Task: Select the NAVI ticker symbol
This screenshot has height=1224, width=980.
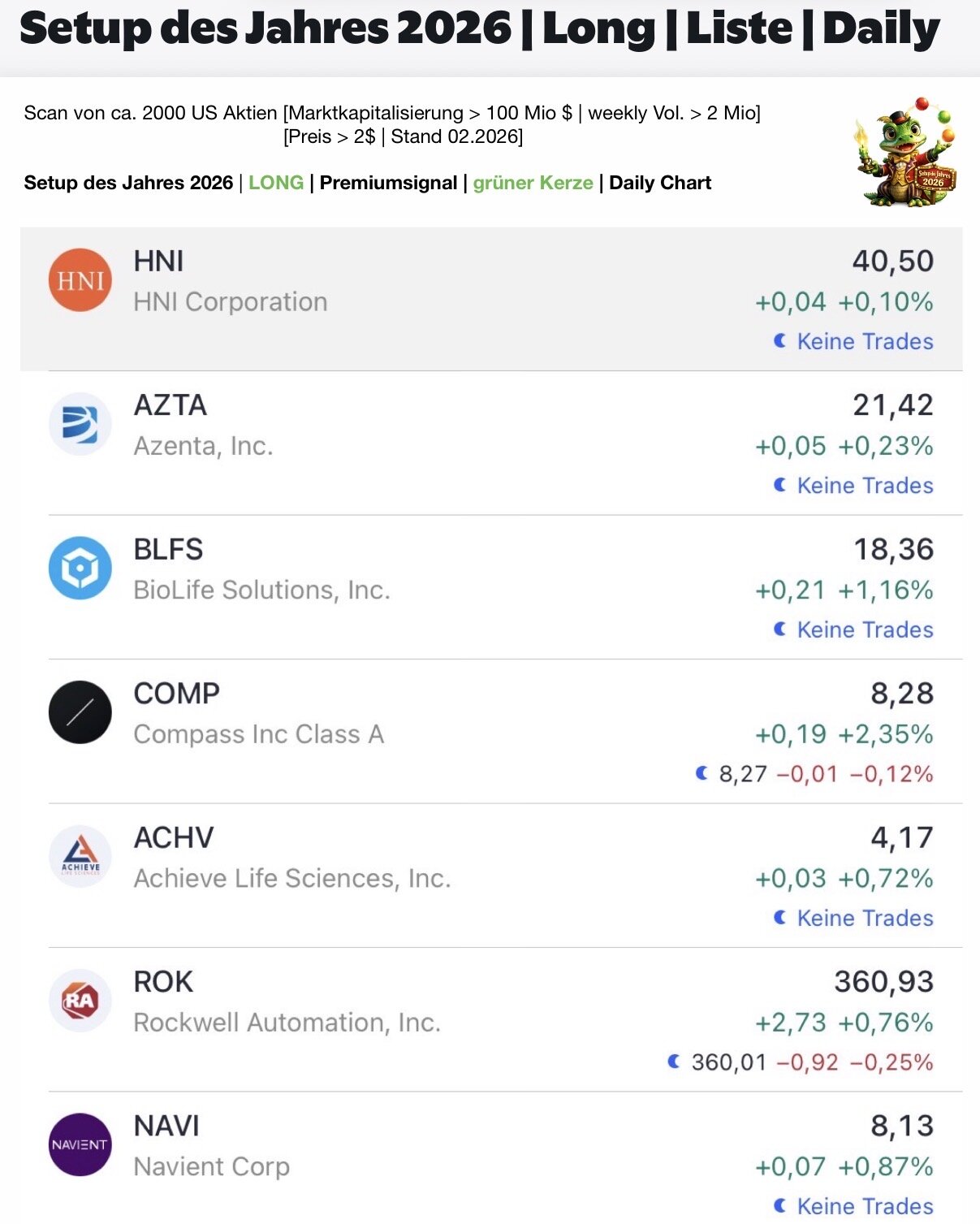Action: click(x=166, y=1127)
